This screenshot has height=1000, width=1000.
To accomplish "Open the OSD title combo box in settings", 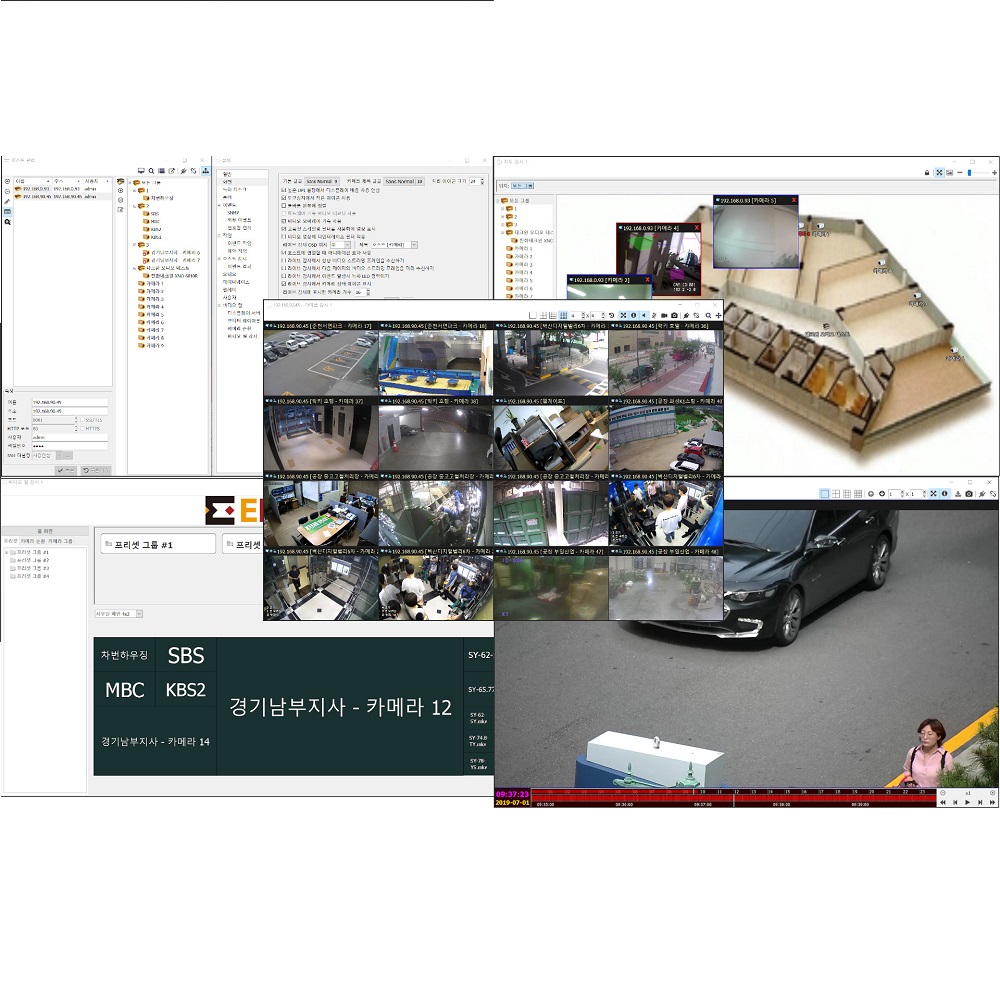I will point(394,245).
